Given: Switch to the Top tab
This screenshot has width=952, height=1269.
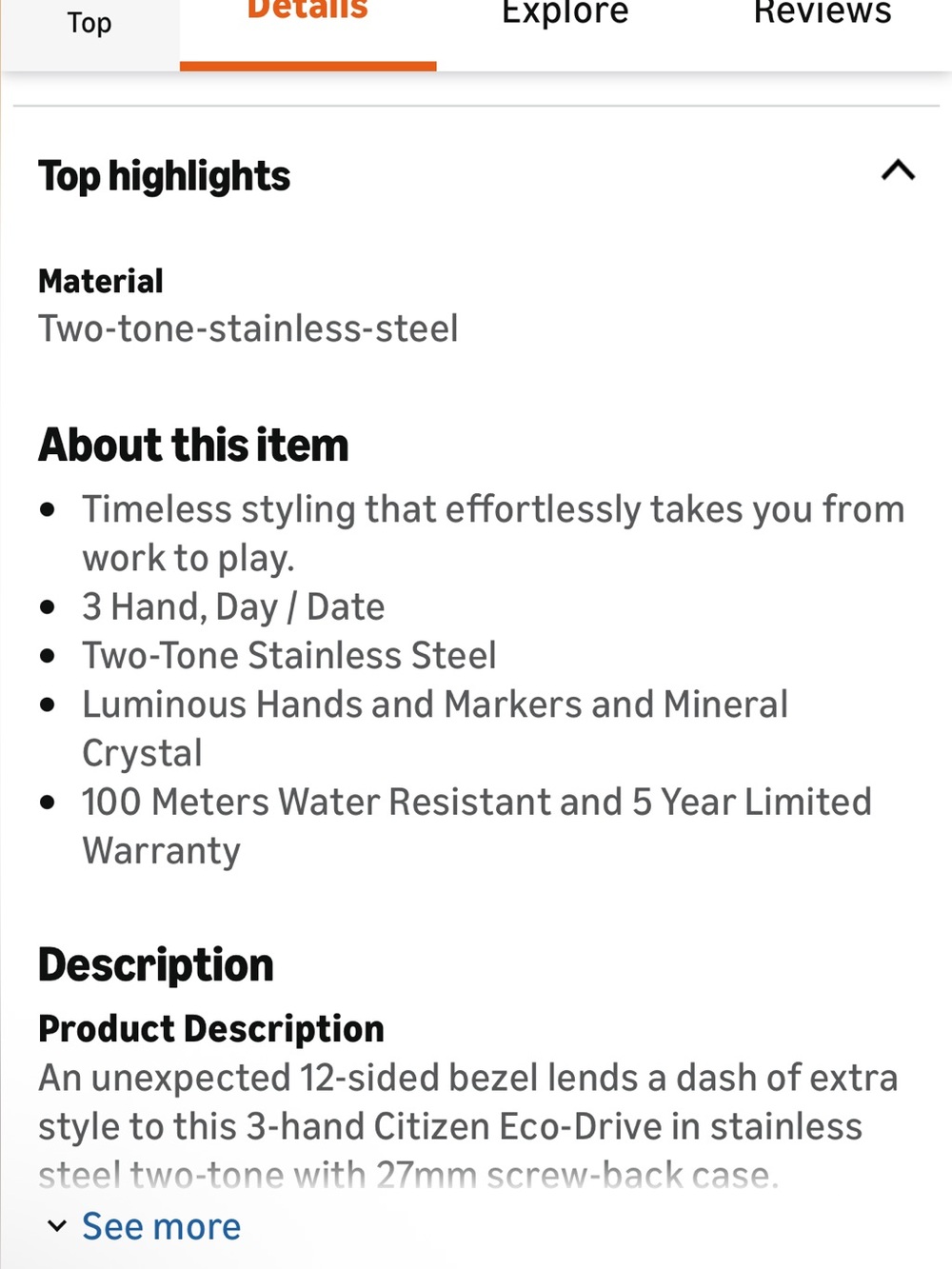Looking at the screenshot, I should tap(89, 23).
